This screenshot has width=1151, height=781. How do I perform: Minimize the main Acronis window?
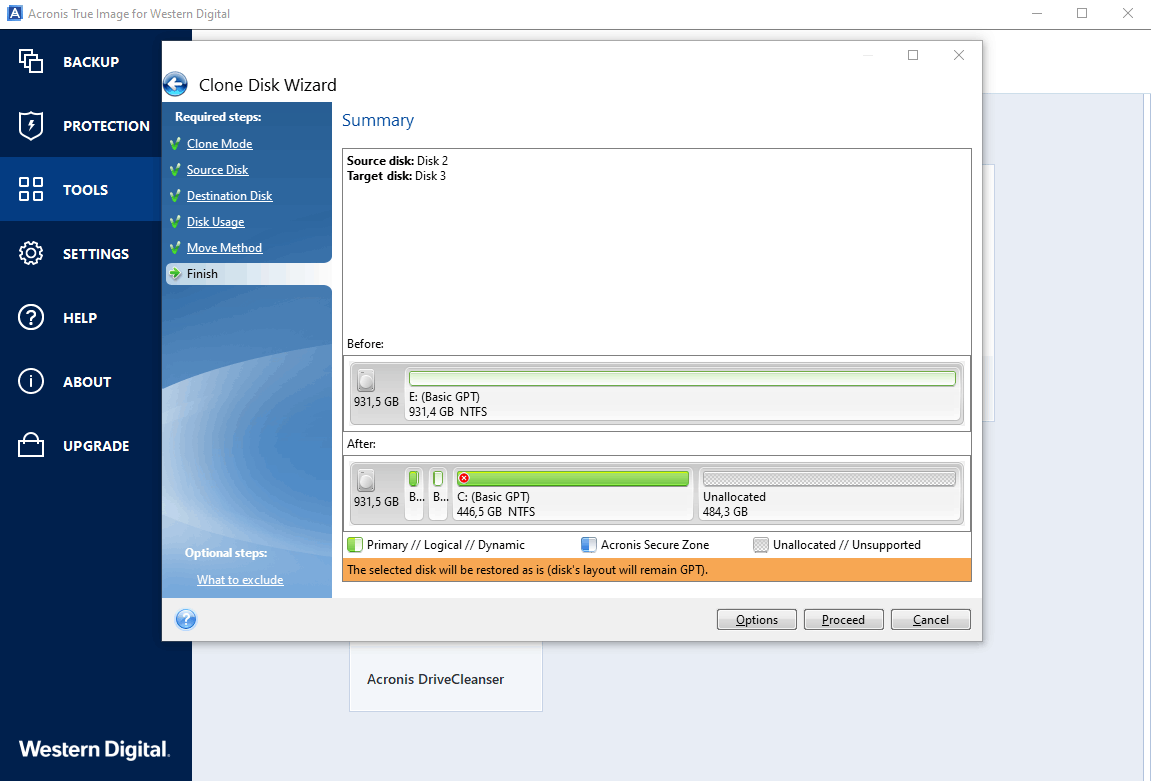[1036, 13]
